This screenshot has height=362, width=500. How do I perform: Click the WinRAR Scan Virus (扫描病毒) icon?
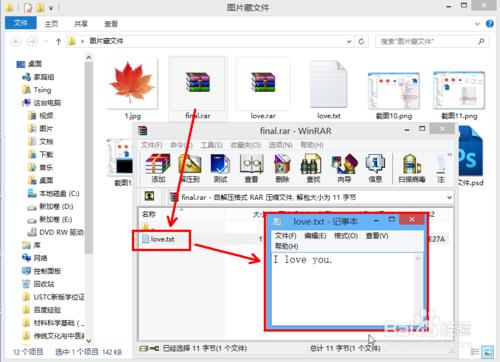412,168
